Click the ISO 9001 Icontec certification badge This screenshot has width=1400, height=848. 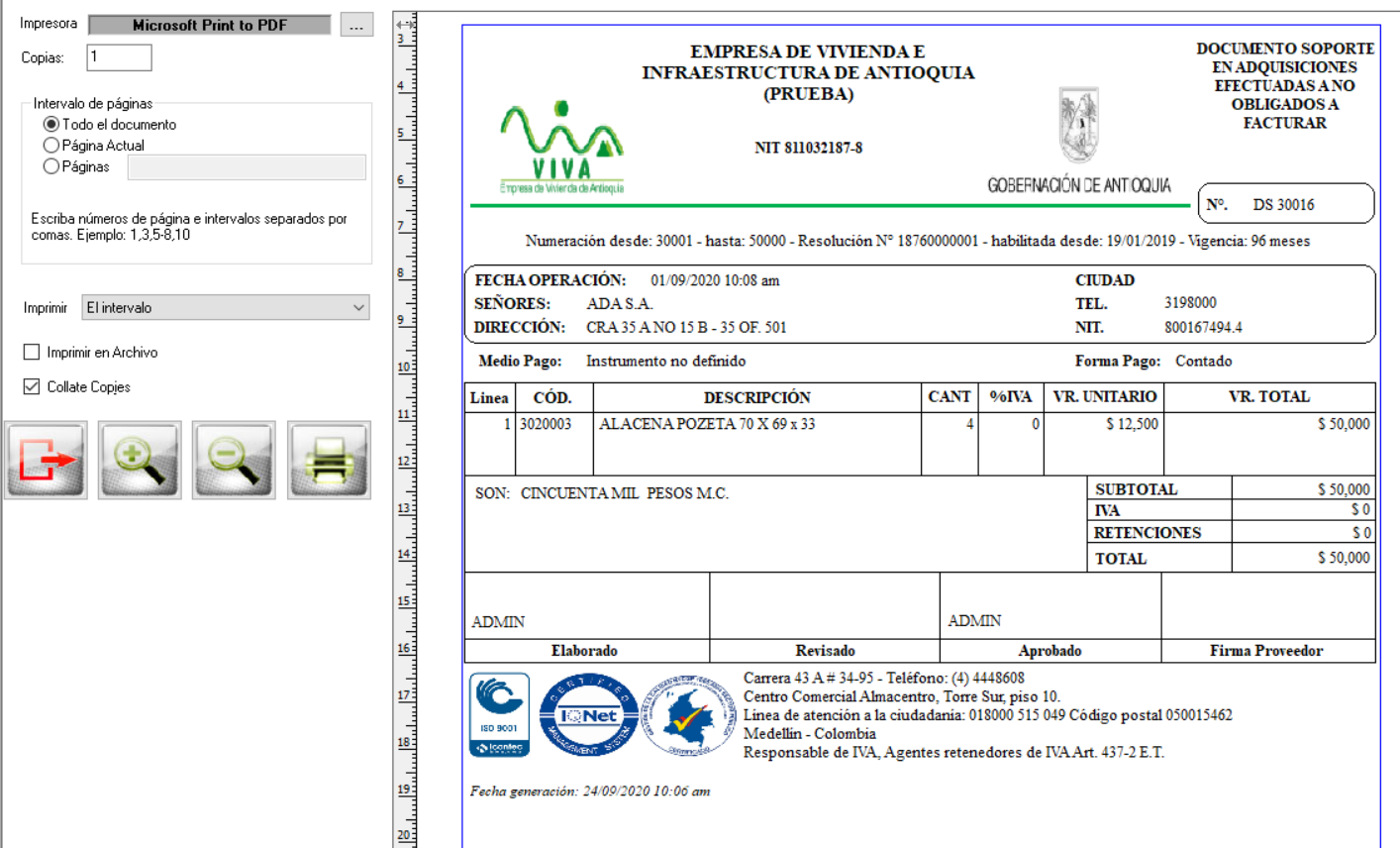click(499, 715)
